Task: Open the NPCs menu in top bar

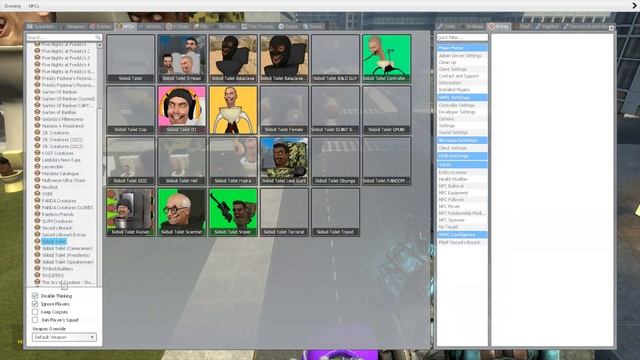Action: (34, 6)
